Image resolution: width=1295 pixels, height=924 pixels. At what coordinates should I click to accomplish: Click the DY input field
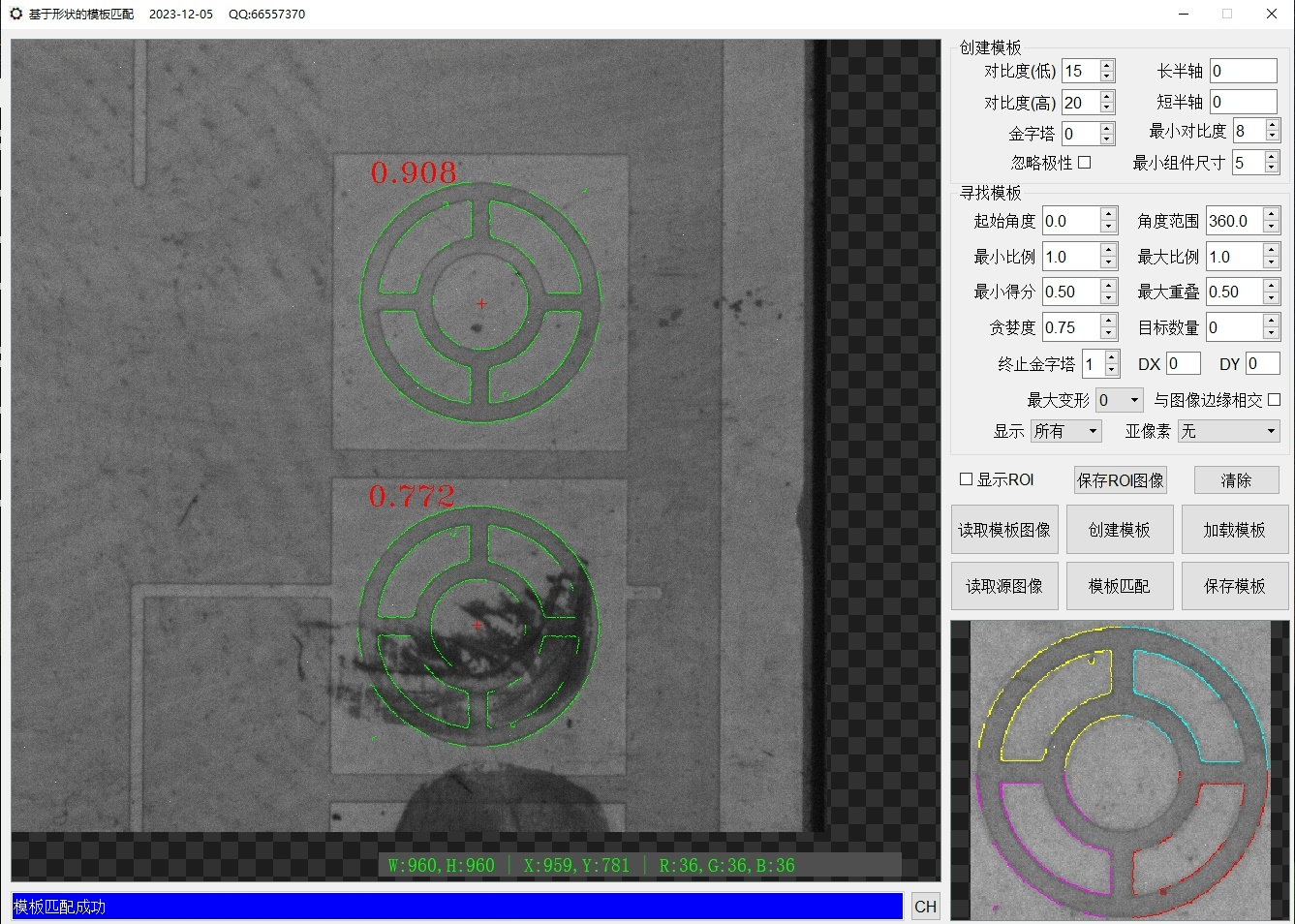click(1263, 363)
